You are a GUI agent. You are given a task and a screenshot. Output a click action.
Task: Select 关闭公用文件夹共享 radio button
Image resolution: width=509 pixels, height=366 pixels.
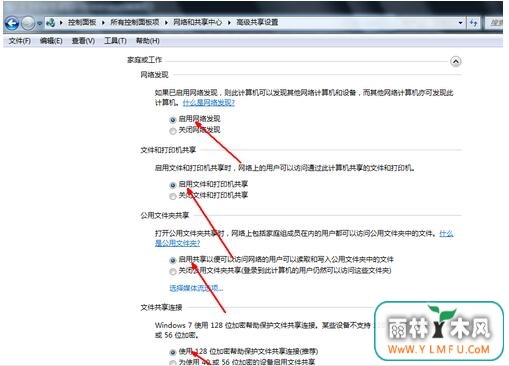[173, 271]
